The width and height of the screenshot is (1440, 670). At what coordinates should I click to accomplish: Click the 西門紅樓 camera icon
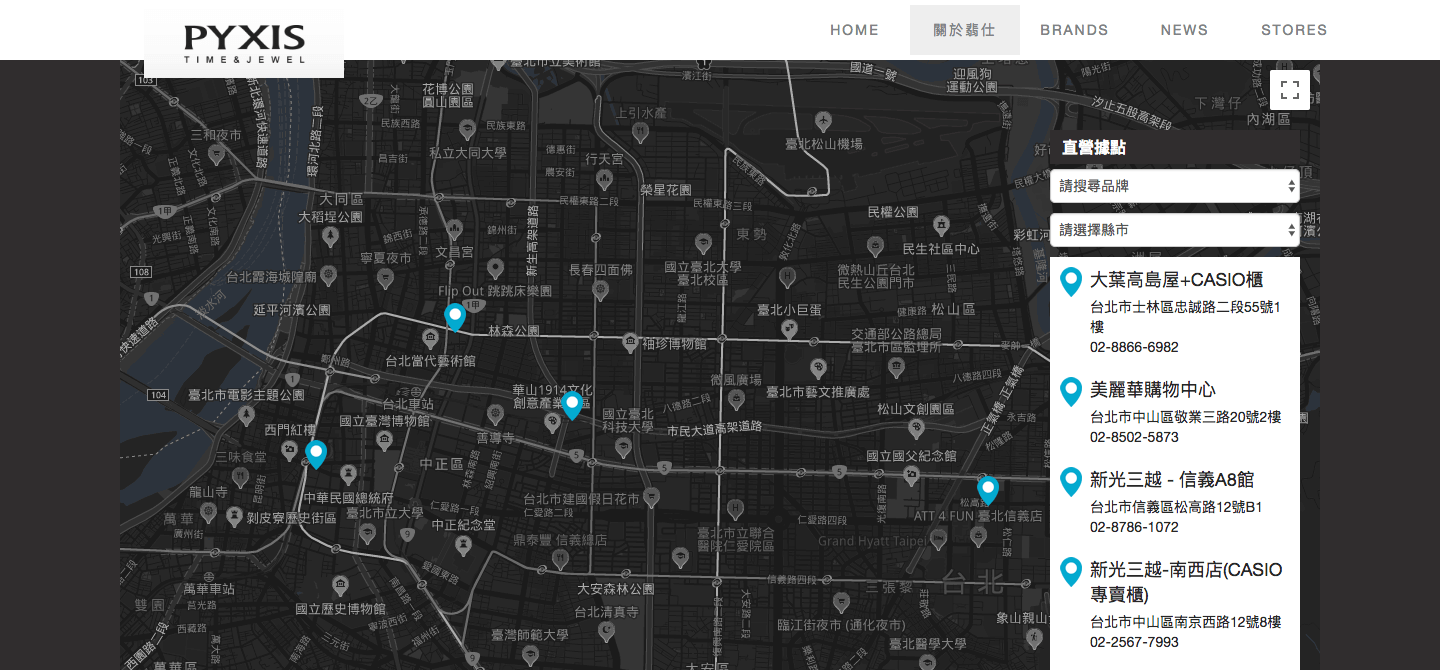coord(289,452)
